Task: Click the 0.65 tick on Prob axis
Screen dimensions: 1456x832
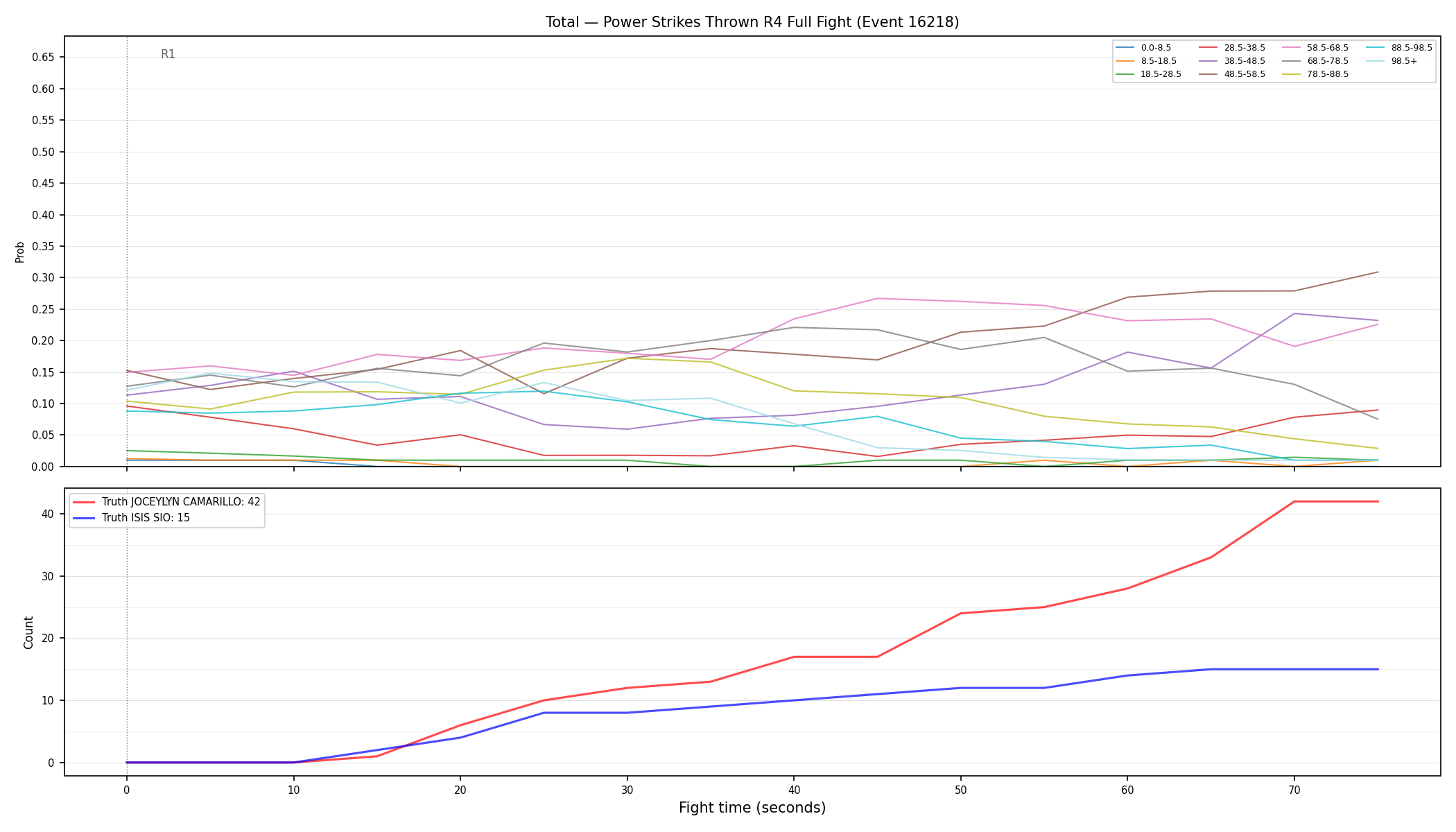Action: pos(43,58)
